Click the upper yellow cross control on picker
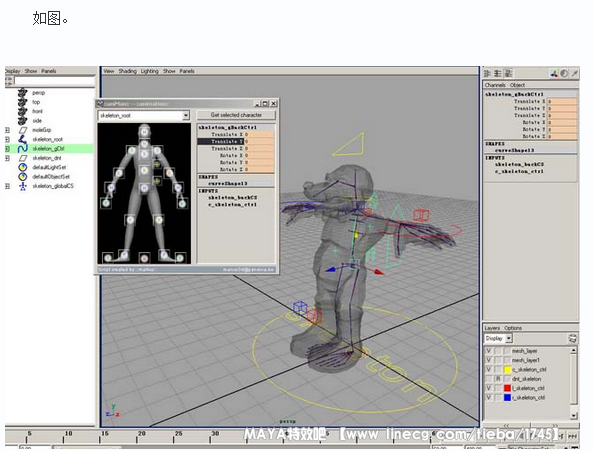The height and width of the screenshot is (451, 593). point(157,164)
